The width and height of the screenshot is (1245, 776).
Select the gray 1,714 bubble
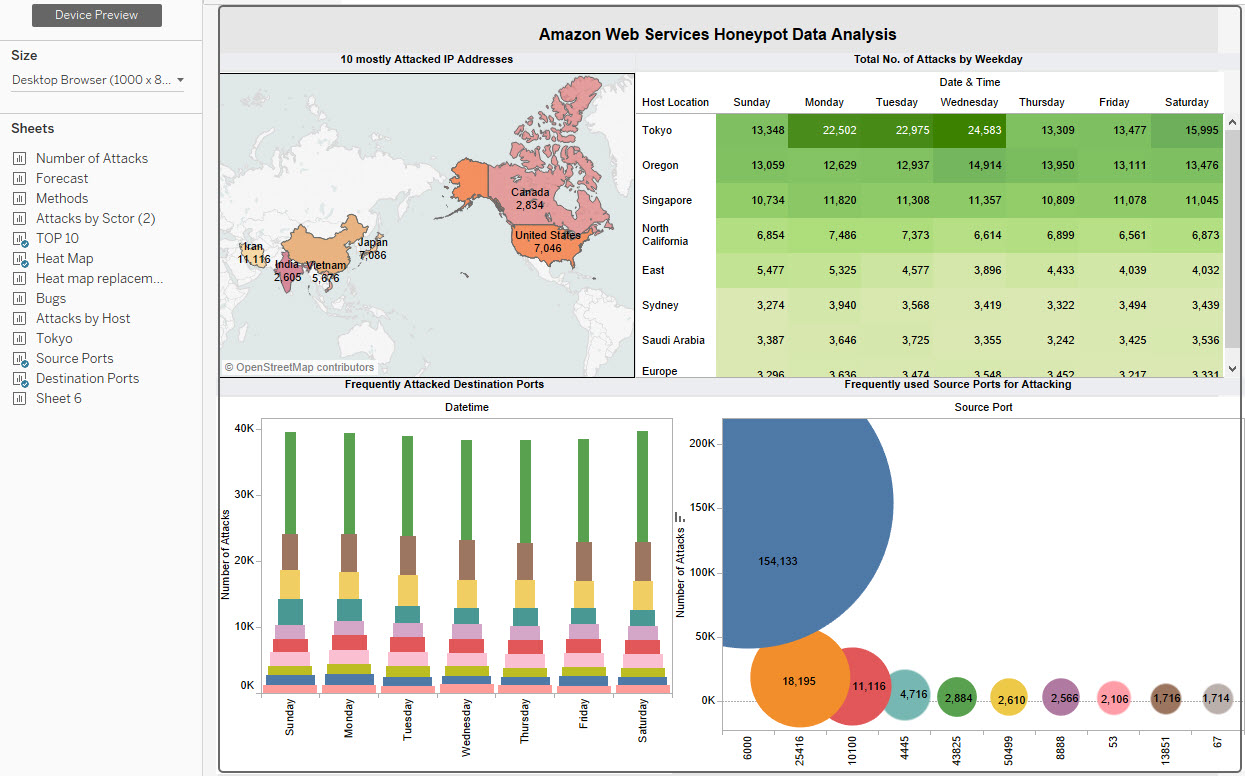pos(1217,698)
